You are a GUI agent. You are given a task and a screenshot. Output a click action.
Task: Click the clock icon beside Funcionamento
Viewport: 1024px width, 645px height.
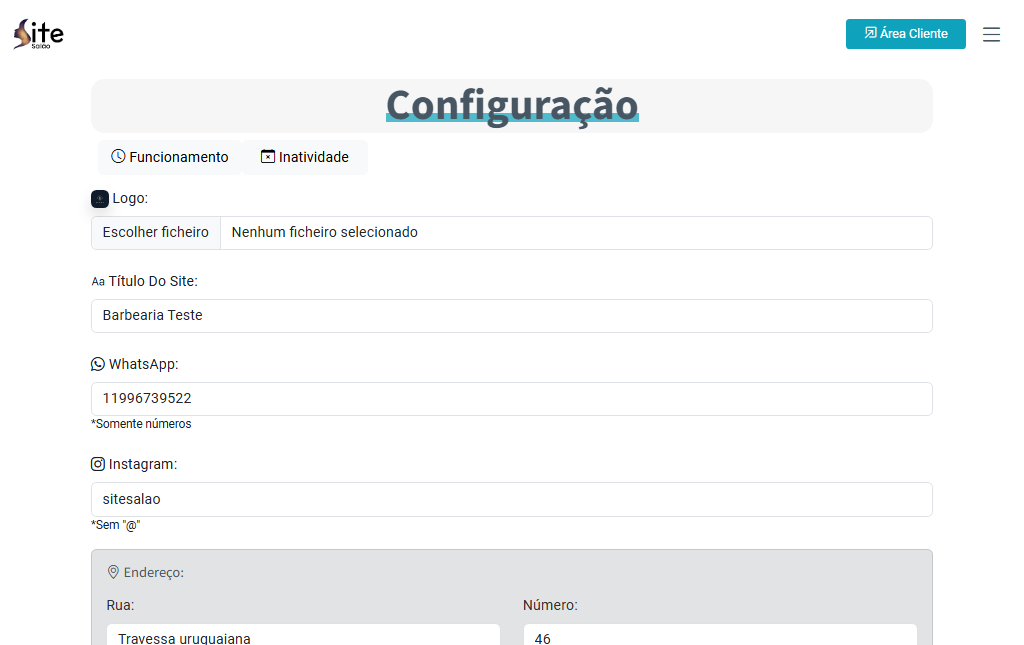118,157
